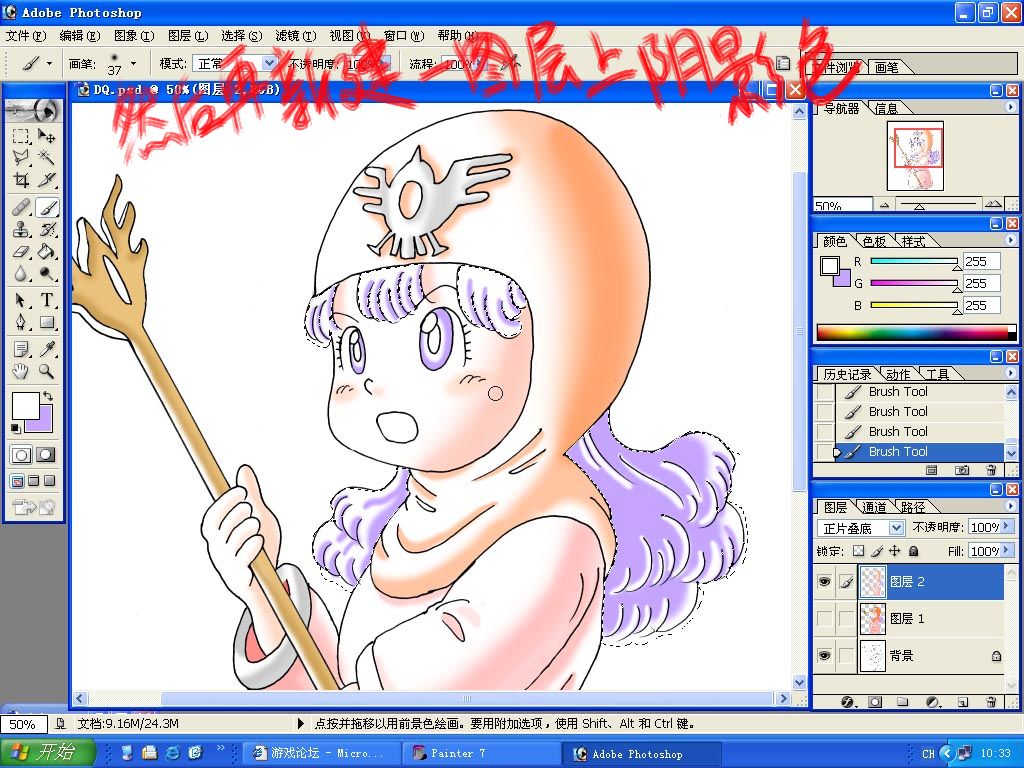Screen dimensions: 1024x768
Task: Switch to Standard editing mode
Action: (21, 455)
